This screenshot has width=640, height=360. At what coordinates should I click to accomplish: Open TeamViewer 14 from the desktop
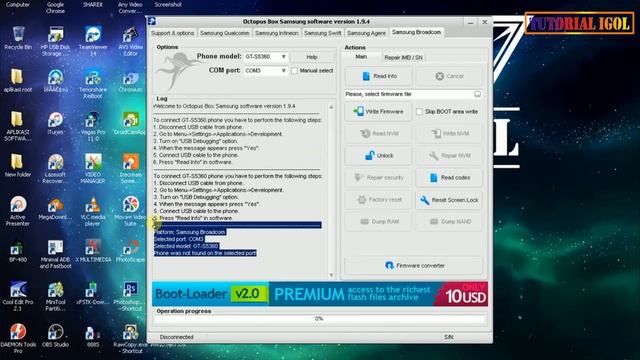[x=93, y=41]
